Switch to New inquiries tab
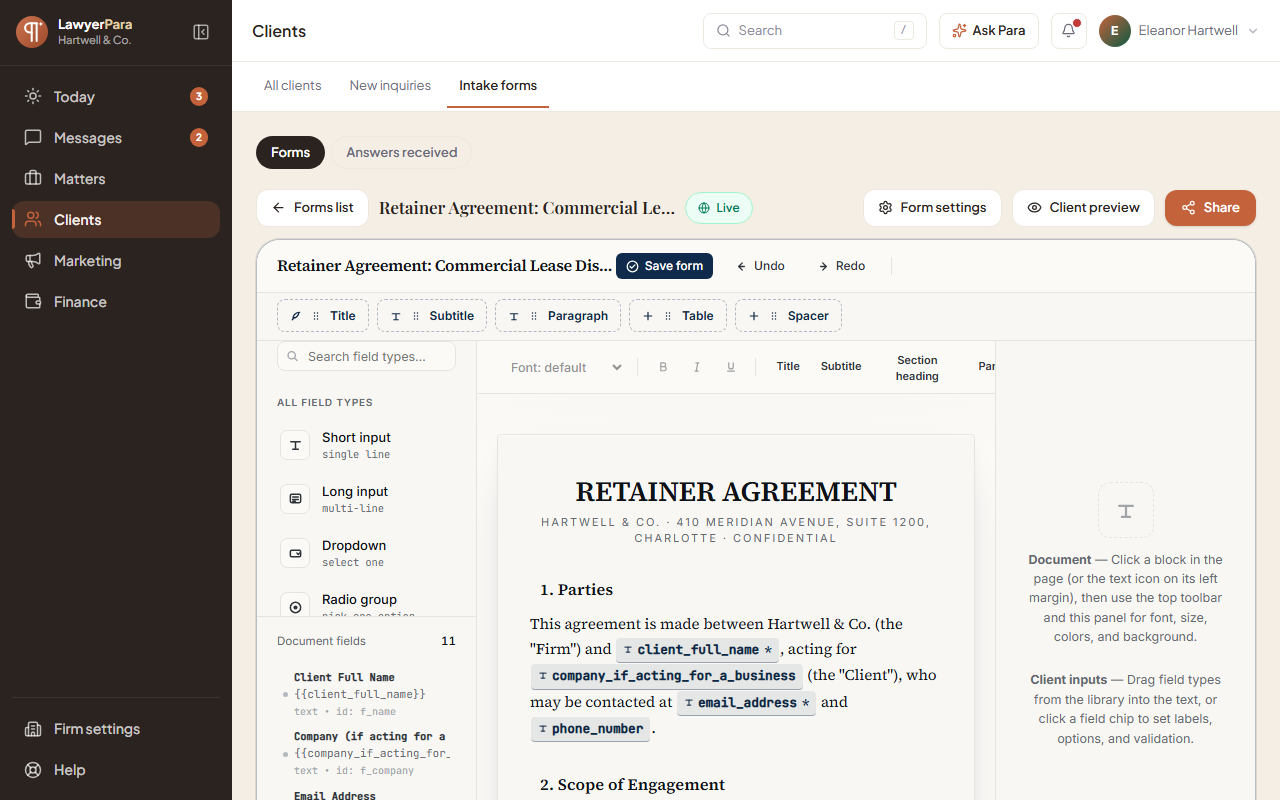Viewport: 1280px width, 800px height. [x=390, y=86]
